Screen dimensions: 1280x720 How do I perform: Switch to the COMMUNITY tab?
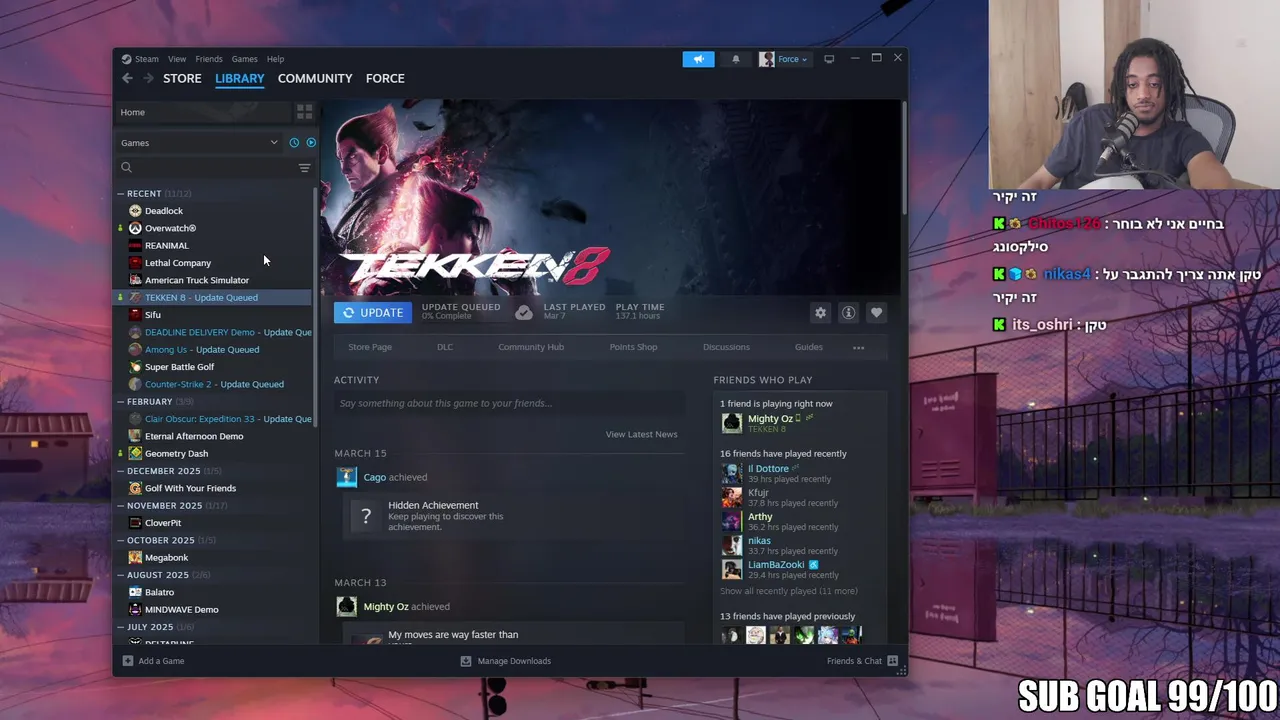pos(315,78)
